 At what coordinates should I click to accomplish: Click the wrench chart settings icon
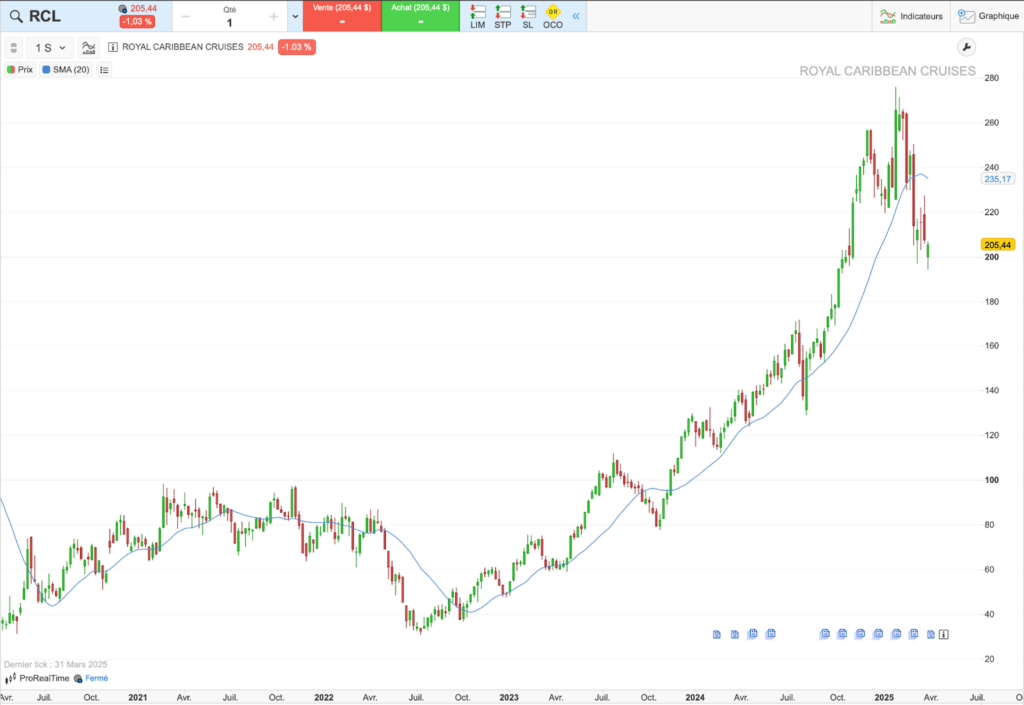[x=966, y=47]
